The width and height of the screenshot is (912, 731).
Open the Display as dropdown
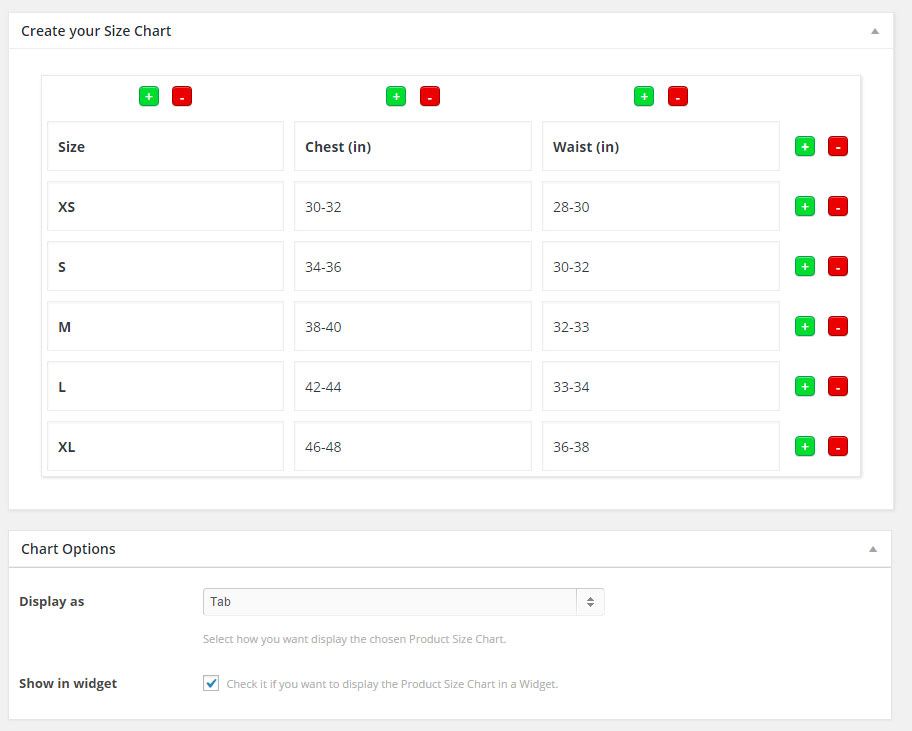click(x=403, y=602)
